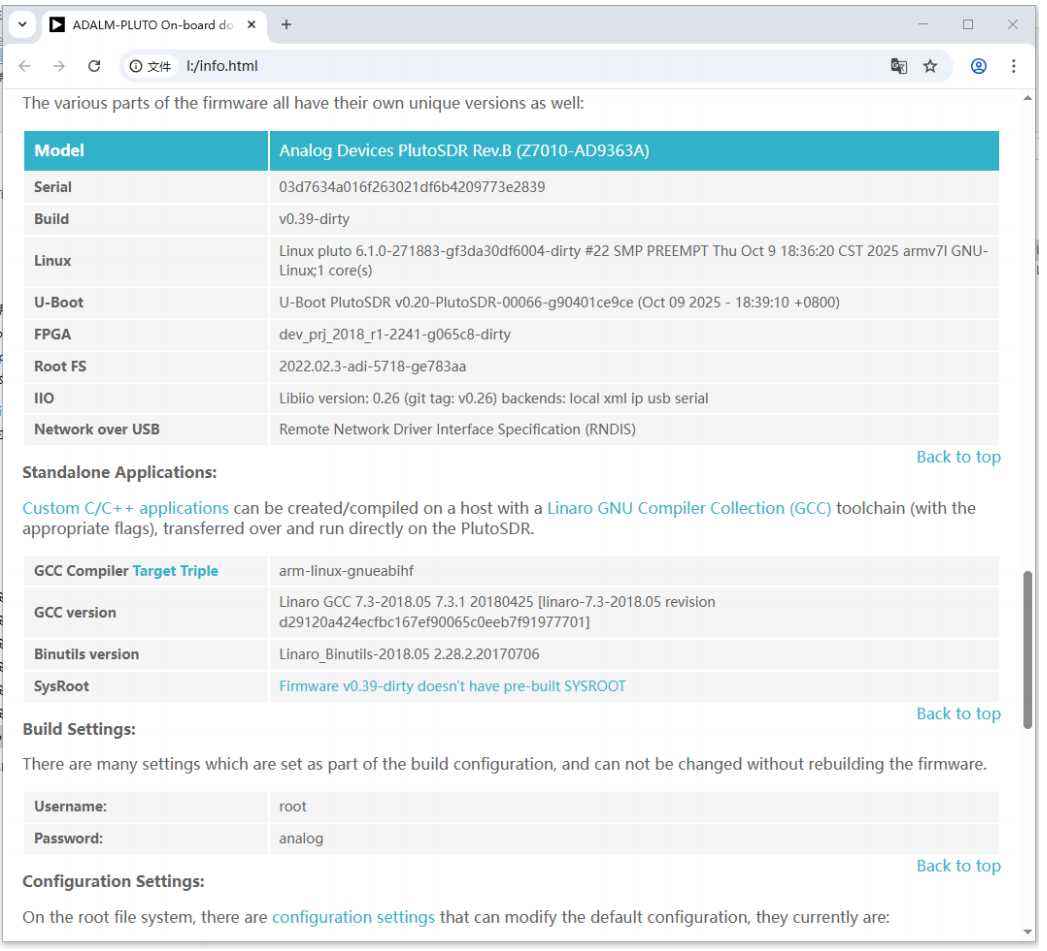Click the Linaro GCC 7.3-2018.05 version text
Viewport: 1047px width, 951px height.
click(497, 612)
